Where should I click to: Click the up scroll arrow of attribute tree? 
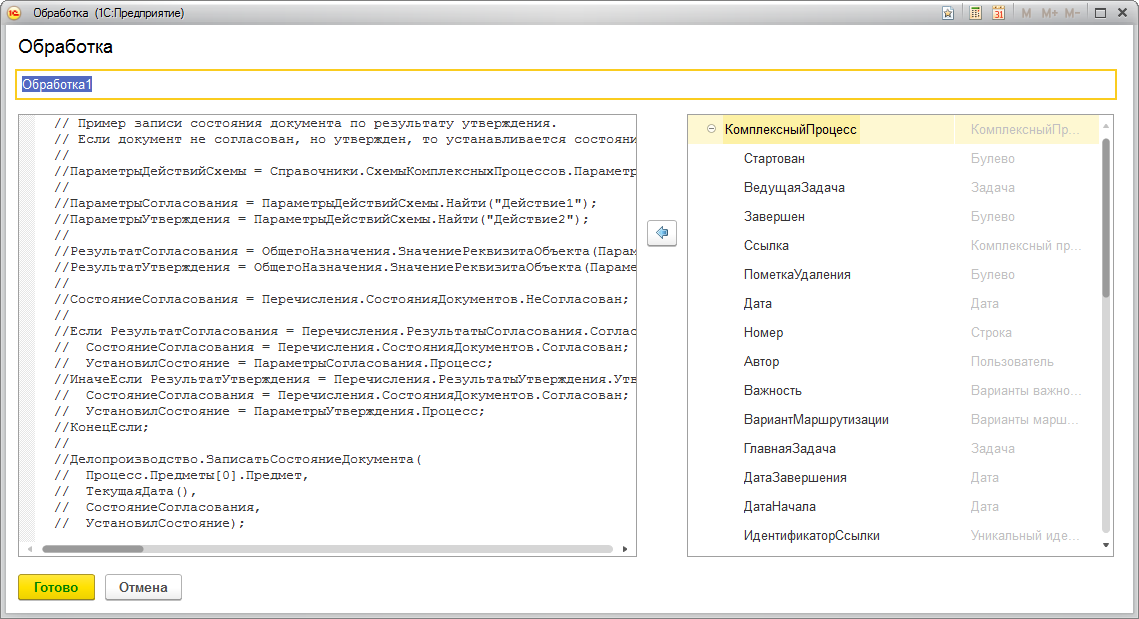(1106, 126)
